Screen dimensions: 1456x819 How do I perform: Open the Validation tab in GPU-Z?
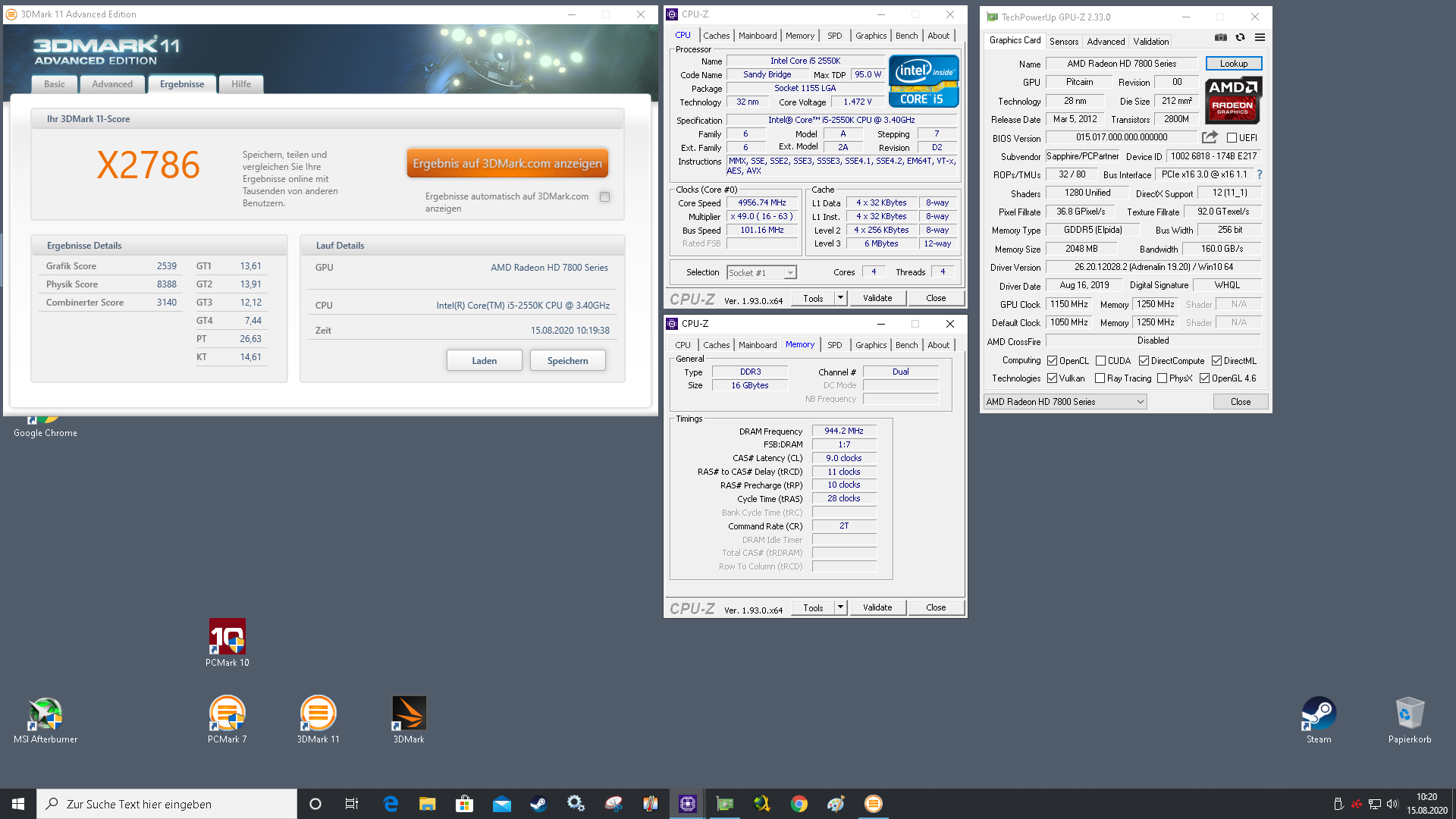click(x=1150, y=42)
